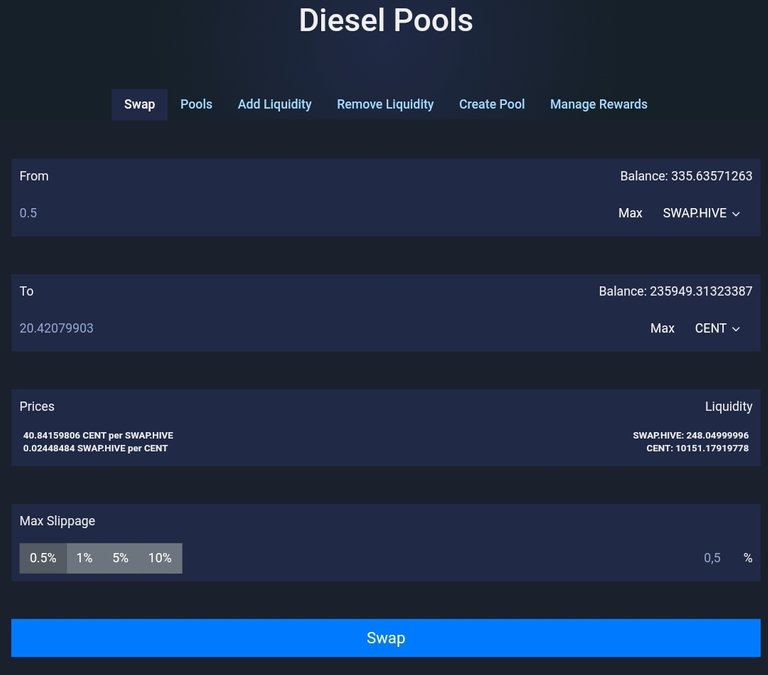768x675 pixels.
Task: Select 1% max slippage
Action: click(84, 558)
